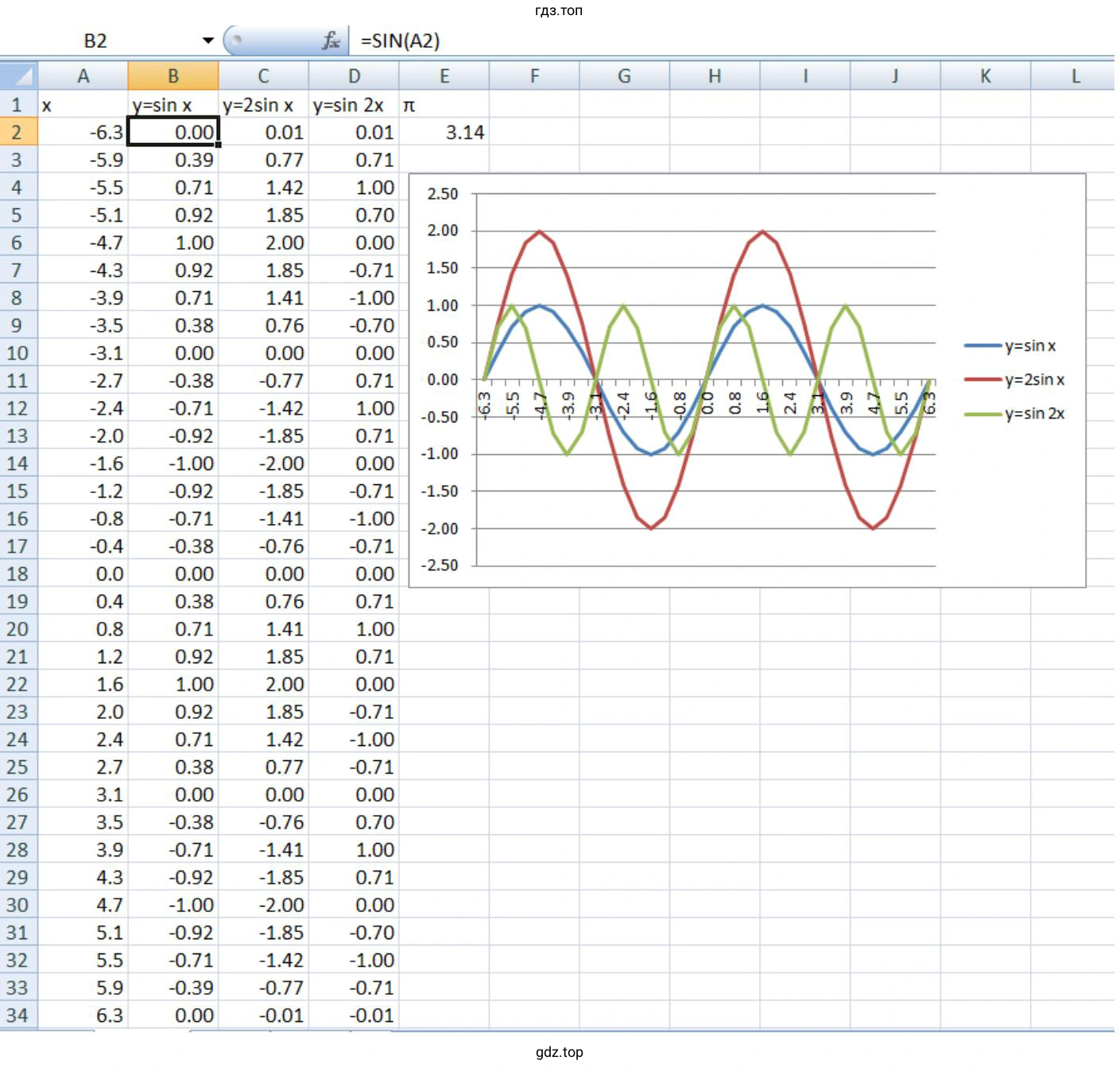Viewport: 1120px width, 1068px height.
Task: Select column J header
Action: pos(895,76)
